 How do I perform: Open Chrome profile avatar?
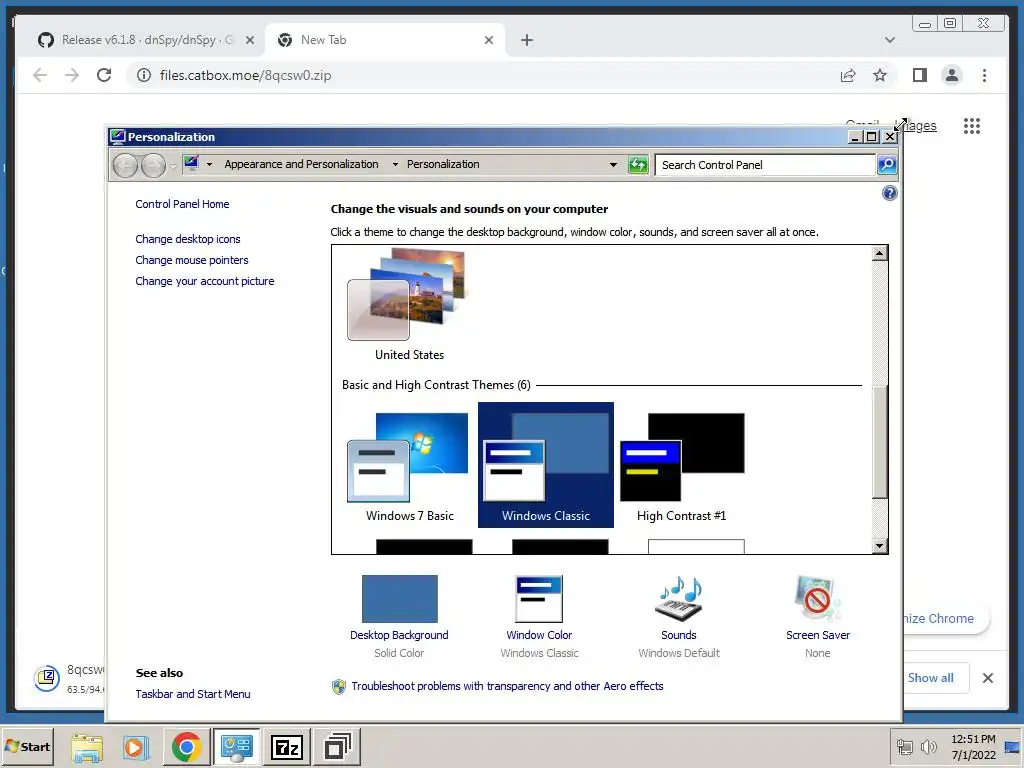[x=952, y=75]
